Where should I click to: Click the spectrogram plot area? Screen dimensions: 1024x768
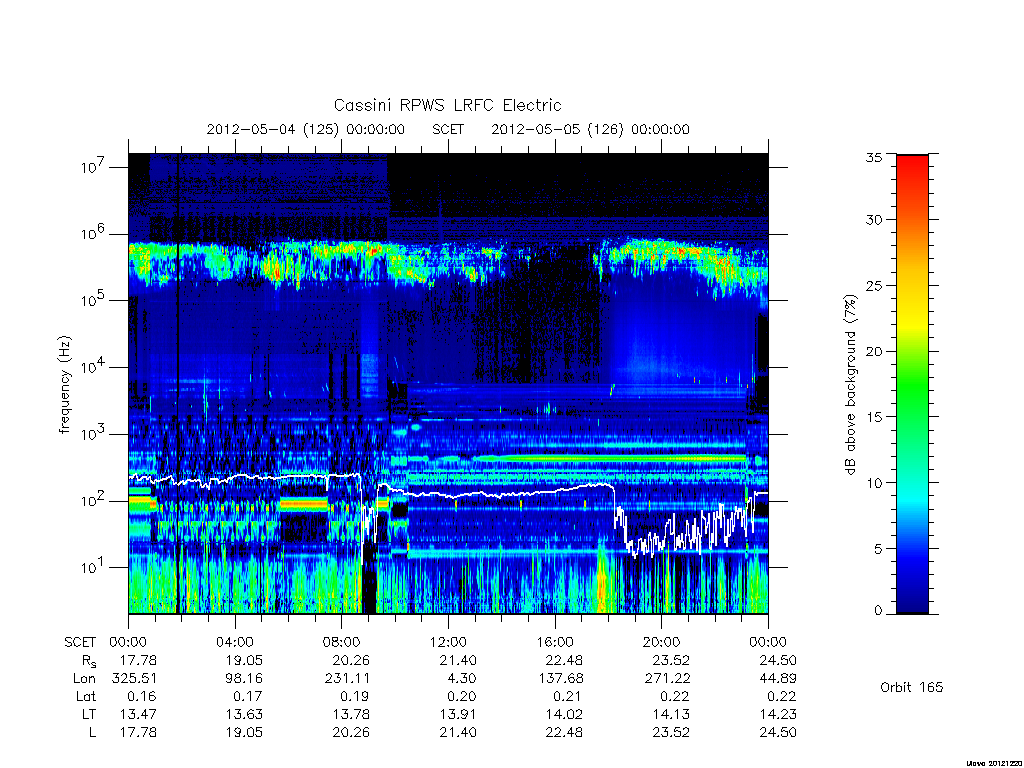coord(448,383)
